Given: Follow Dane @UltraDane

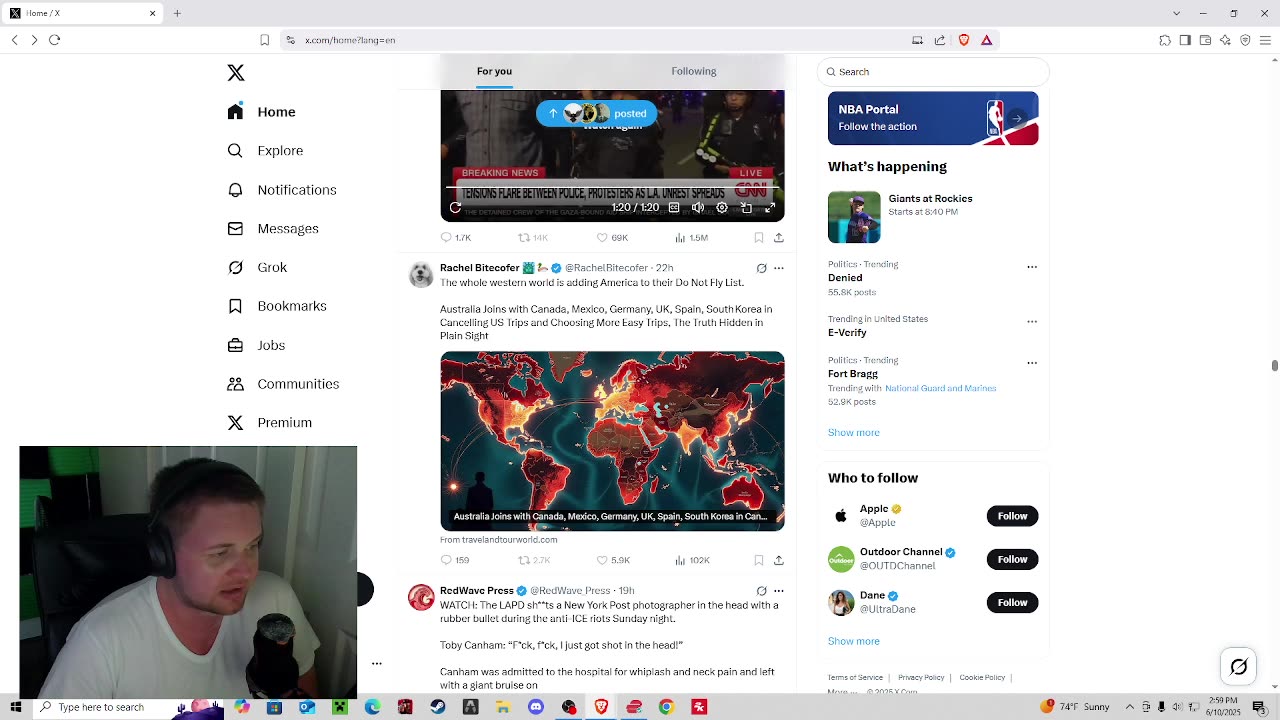Looking at the screenshot, I should point(1012,602).
